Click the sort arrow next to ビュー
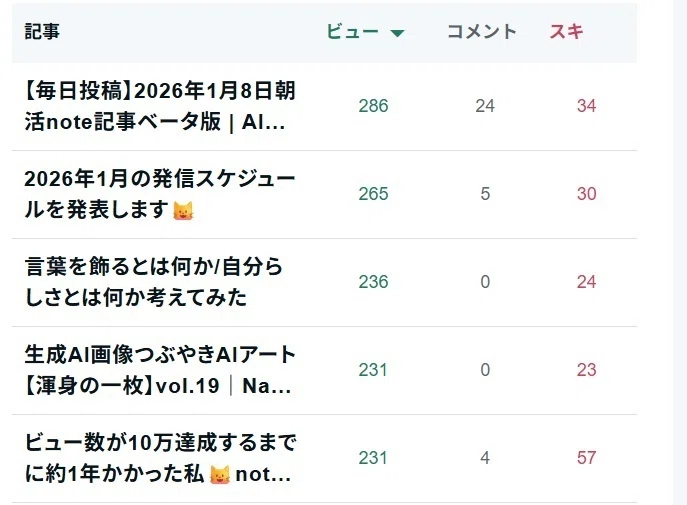Viewport: 687px width, 505px height. 397,33
